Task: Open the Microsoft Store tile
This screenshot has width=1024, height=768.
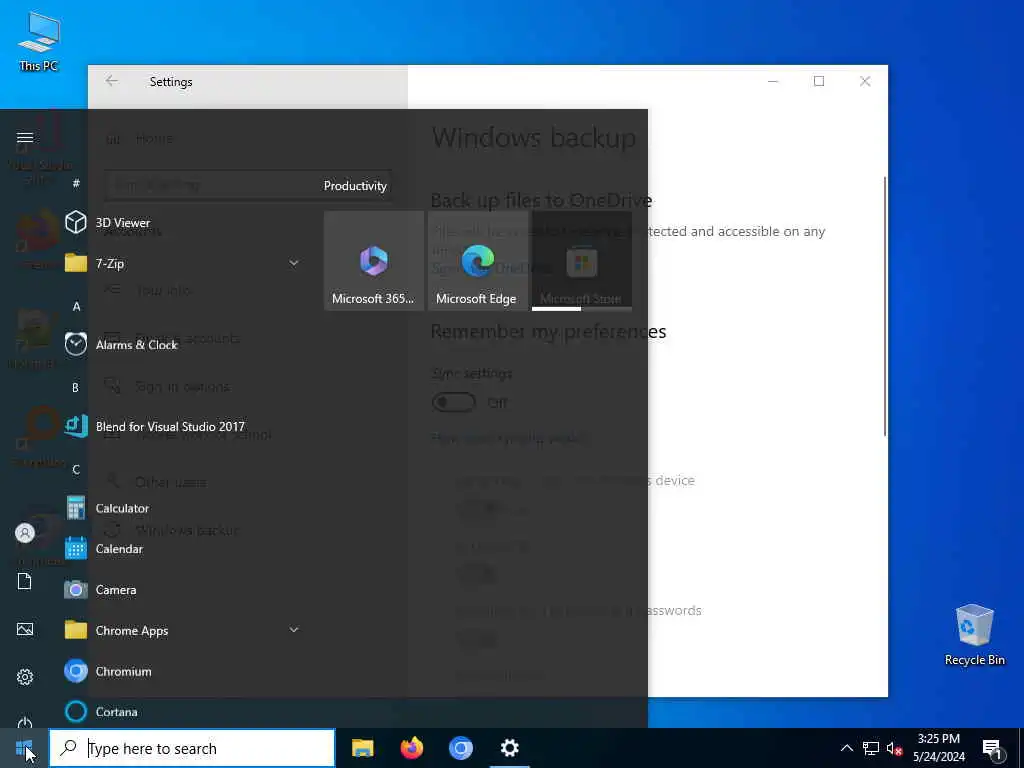Action: click(582, 261)
